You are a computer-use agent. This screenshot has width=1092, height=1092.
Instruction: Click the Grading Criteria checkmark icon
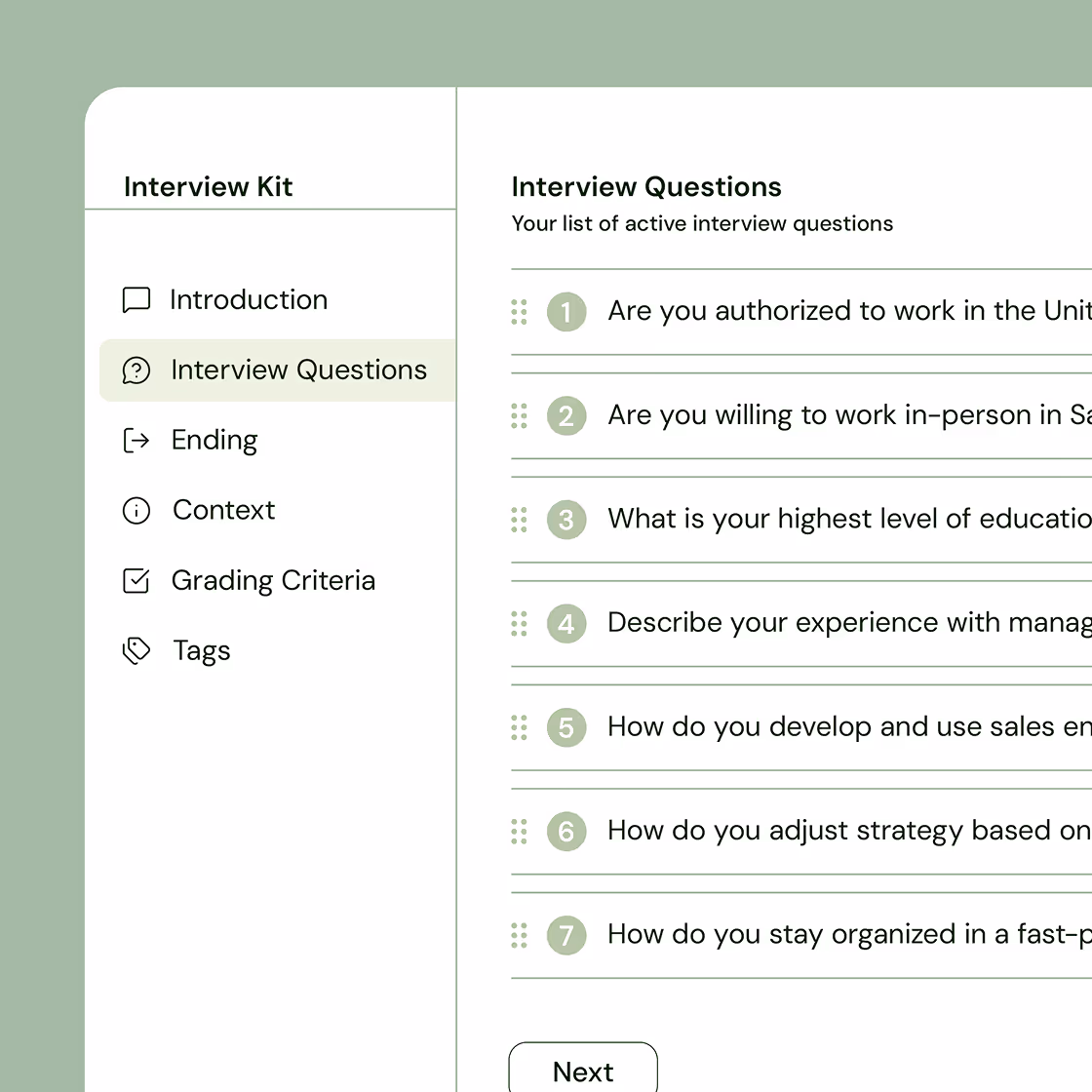(x=136, y=580)
